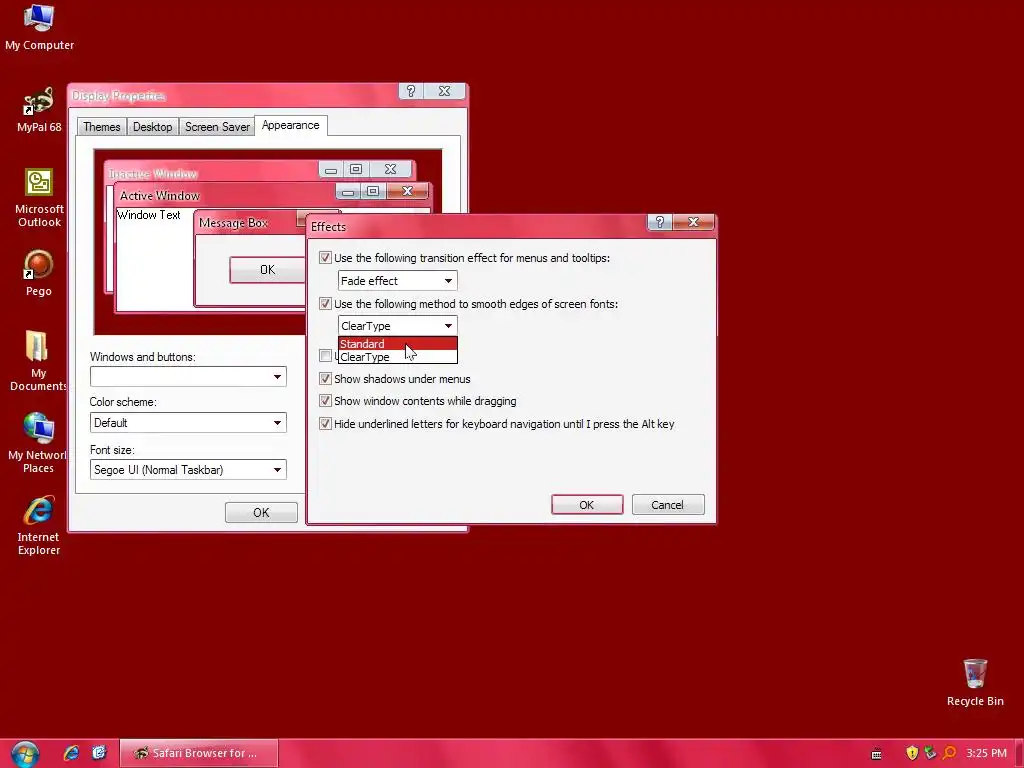Select the MyPal 68 desktop shortcut
This screenshot has width=1024, height=768.
[39, 109]
